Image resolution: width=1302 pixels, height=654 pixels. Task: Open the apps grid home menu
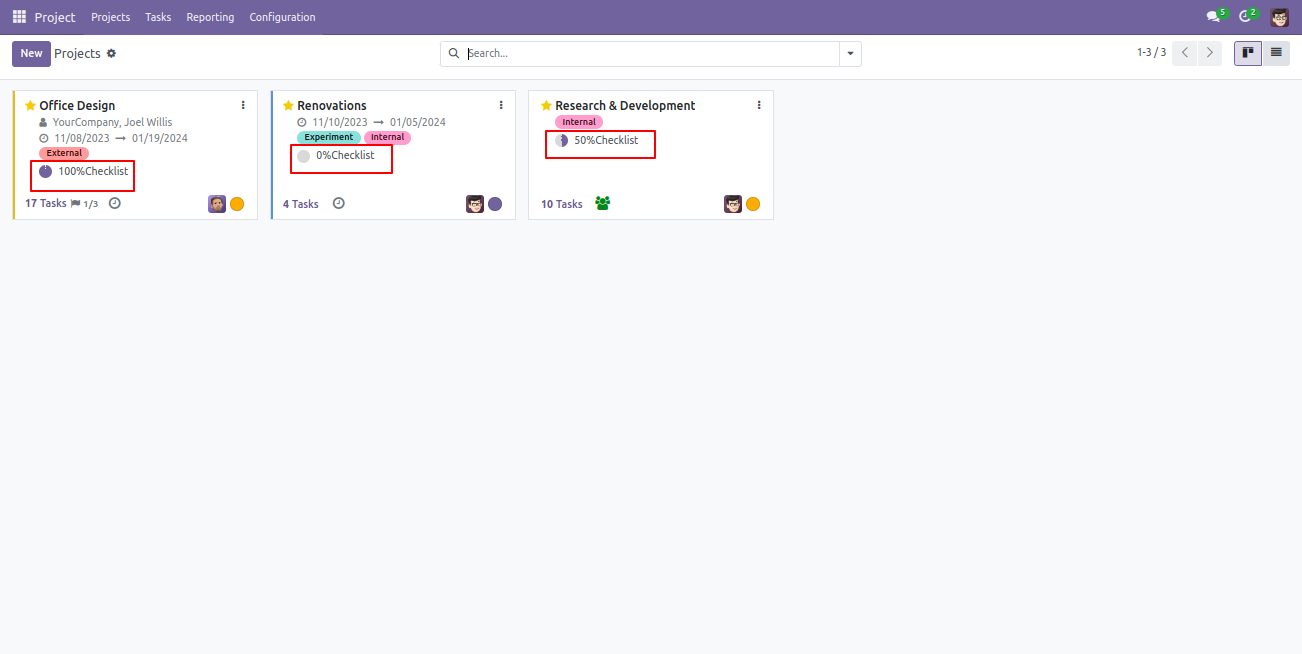[19, 17]
